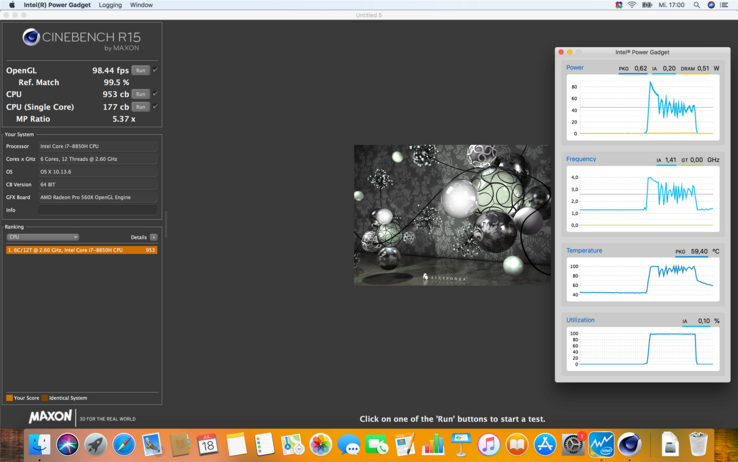Click the Ref. Match 99.5 % value

click(116, 82)
